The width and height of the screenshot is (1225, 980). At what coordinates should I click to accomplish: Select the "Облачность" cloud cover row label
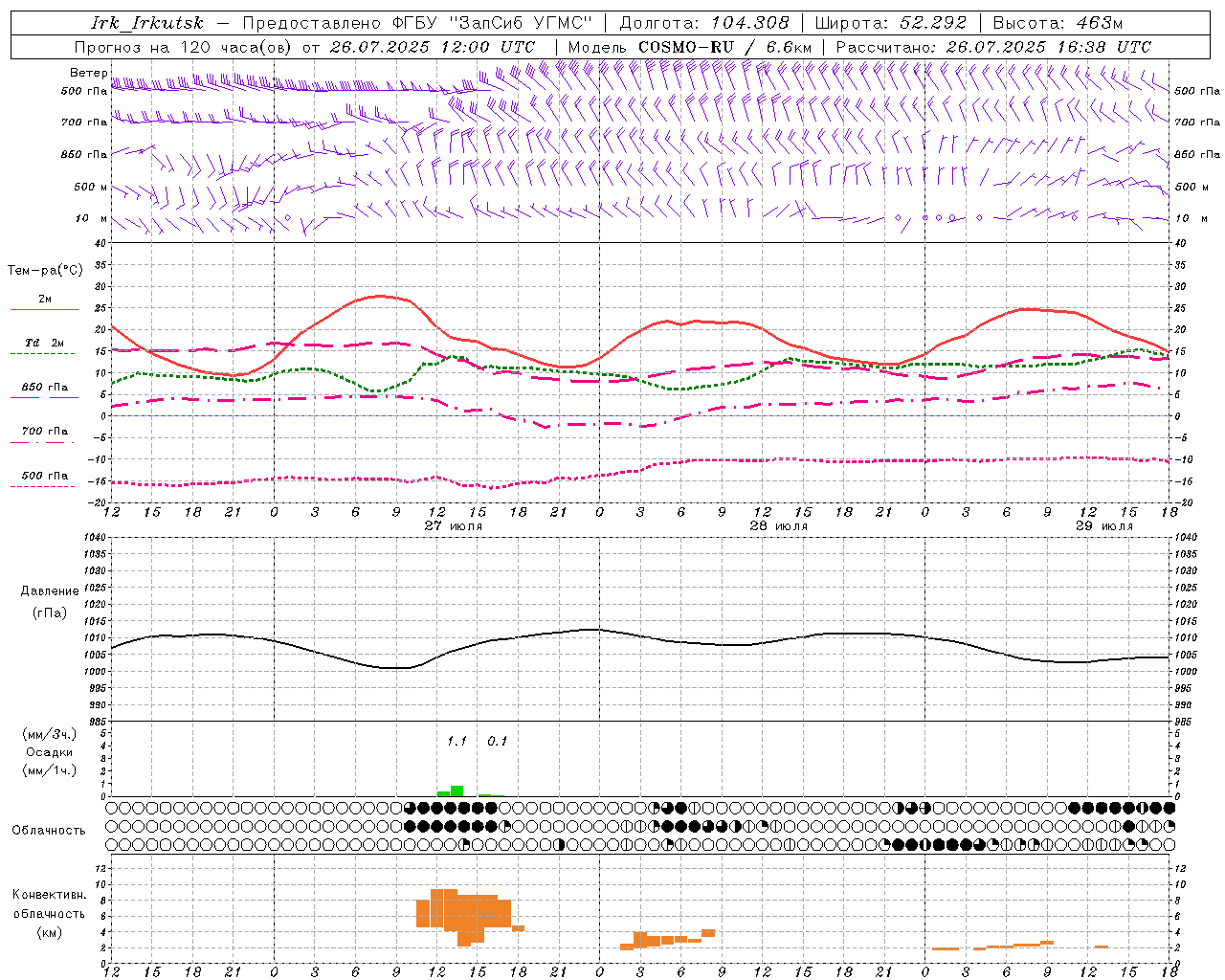tap(49, 830)
